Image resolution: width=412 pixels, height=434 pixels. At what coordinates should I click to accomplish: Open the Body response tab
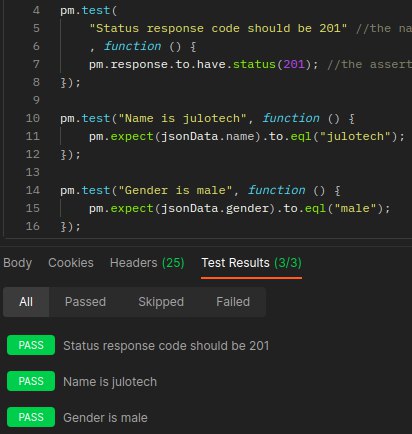click(x=18, y=263)
